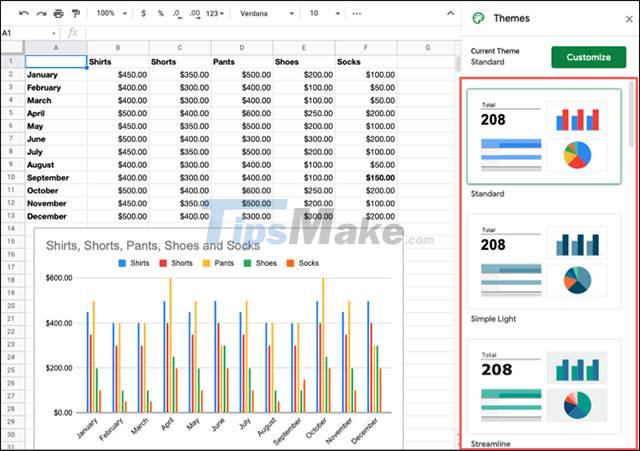This screenshot has width=640, height=451.
Task: Click the orange Socks legend entry
Action: (x=302, y=263)
